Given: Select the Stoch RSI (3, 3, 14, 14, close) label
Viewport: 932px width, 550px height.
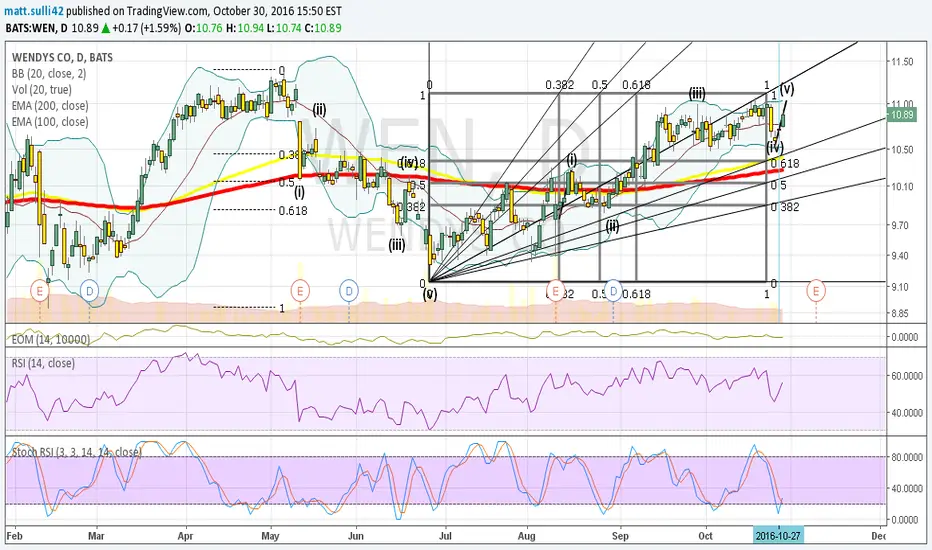Looking at the screenshot, I should (x=77, y=452).
